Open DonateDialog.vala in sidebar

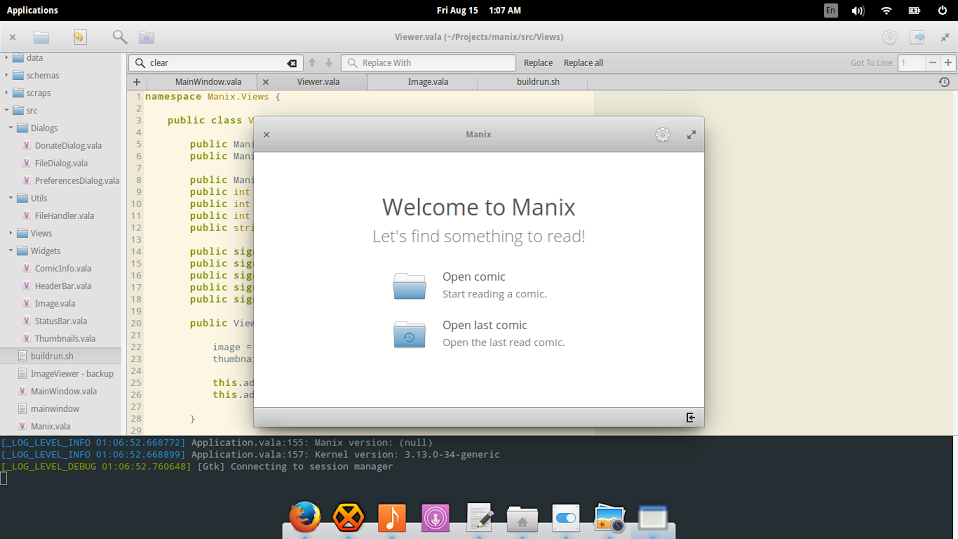pyautogui.click(x=68, y=145)
